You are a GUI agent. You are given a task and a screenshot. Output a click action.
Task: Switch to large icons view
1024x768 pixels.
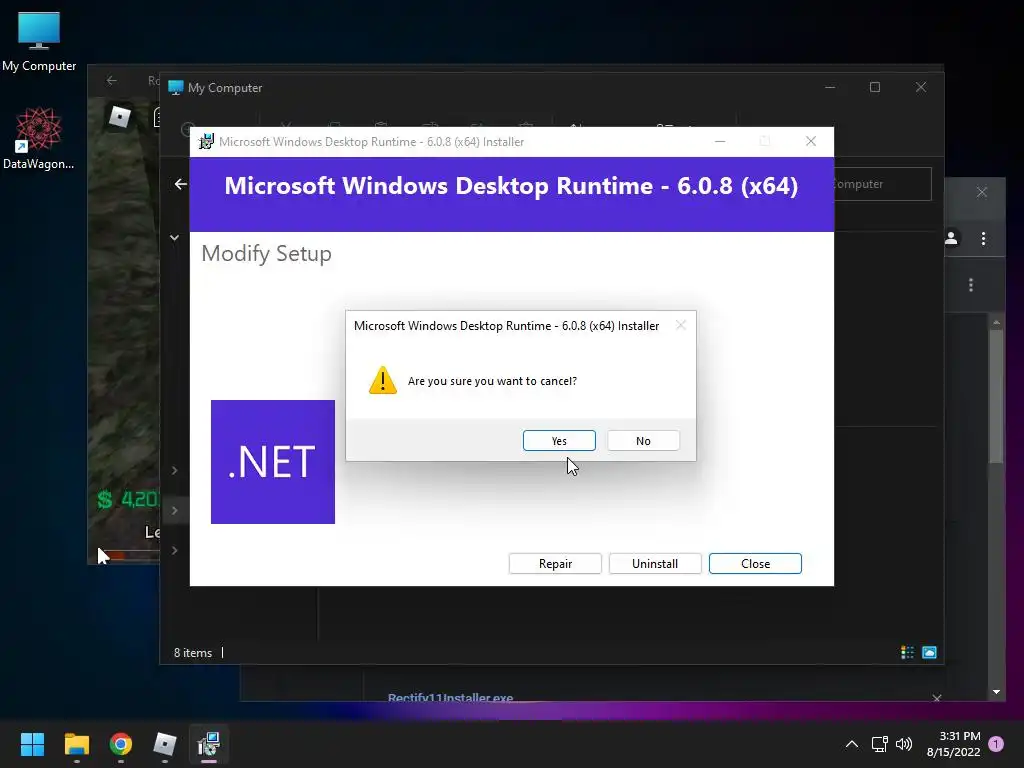929,652
